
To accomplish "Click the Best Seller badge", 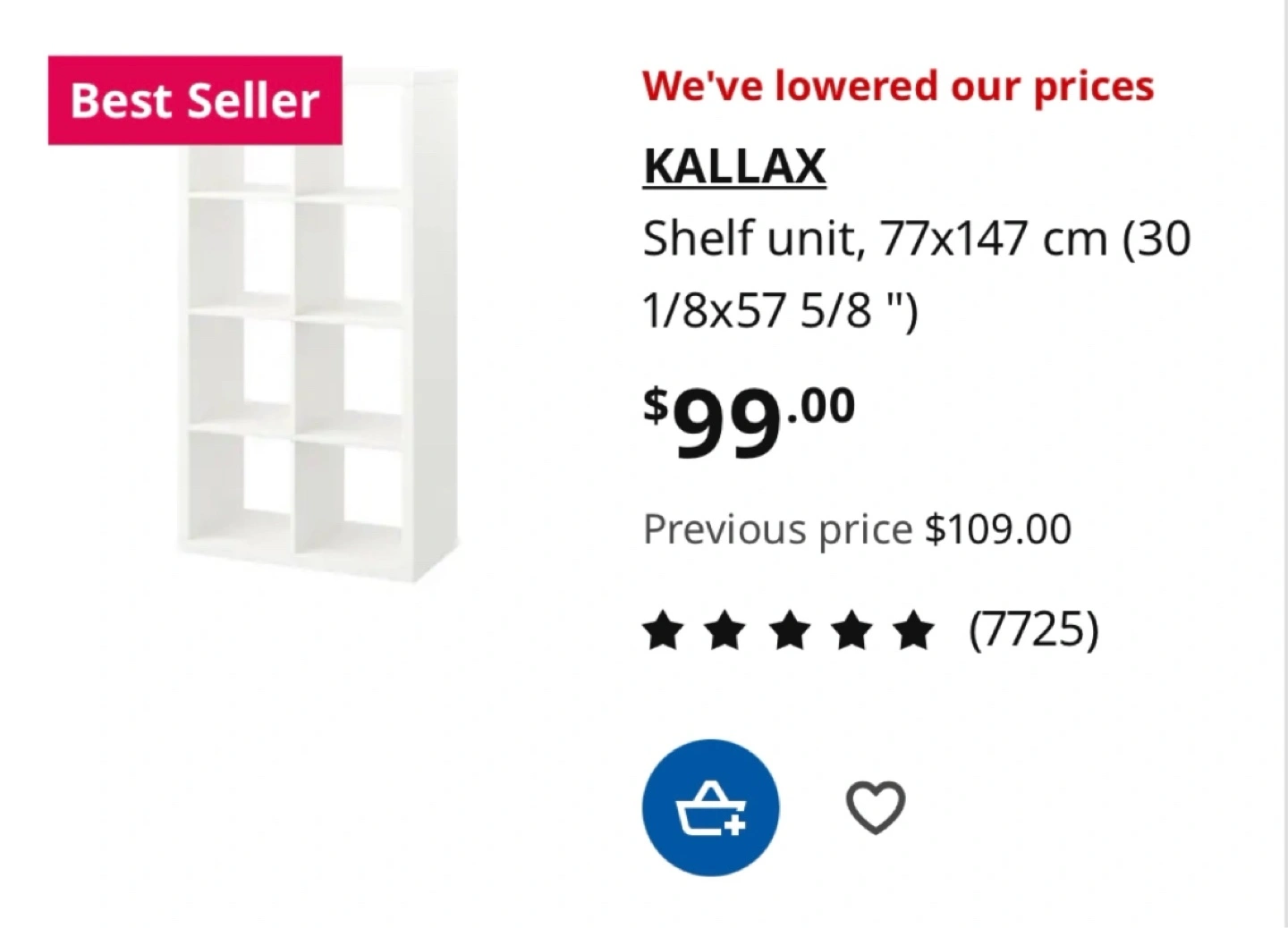I will click(x=195, y=100).
